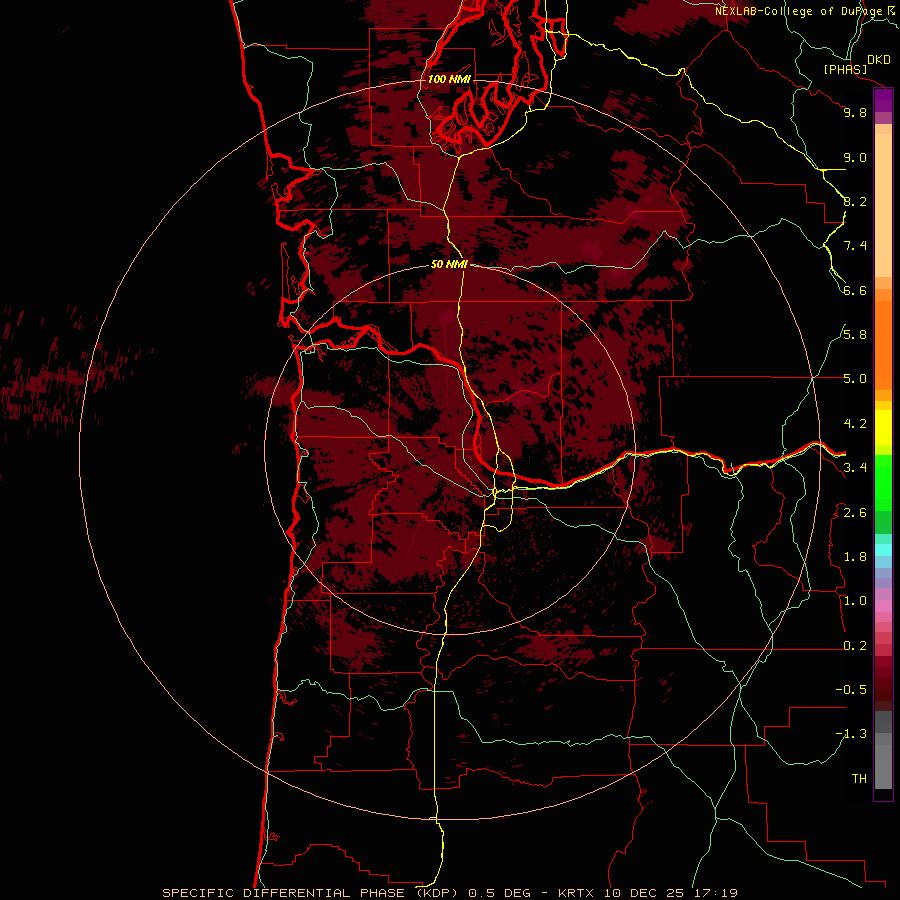The image size is (900, 900).
Task: Pick the light peach band on the color scale
Action: coord(883,205)
